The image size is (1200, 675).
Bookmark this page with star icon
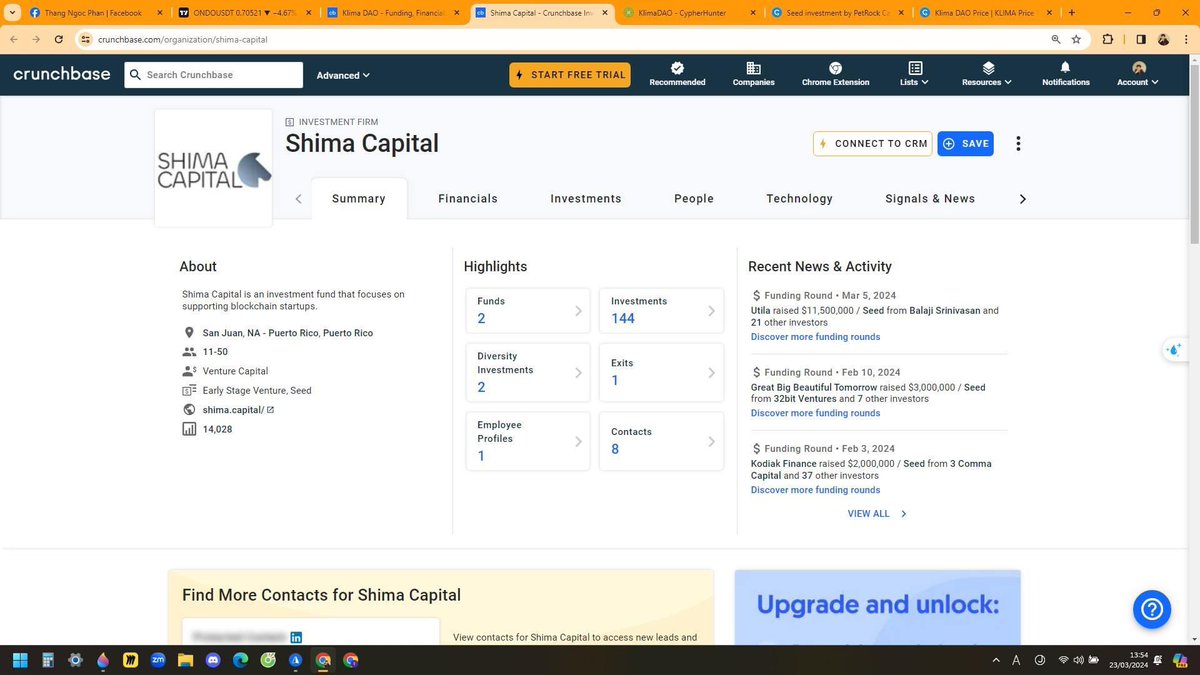tap(1076, 39)
